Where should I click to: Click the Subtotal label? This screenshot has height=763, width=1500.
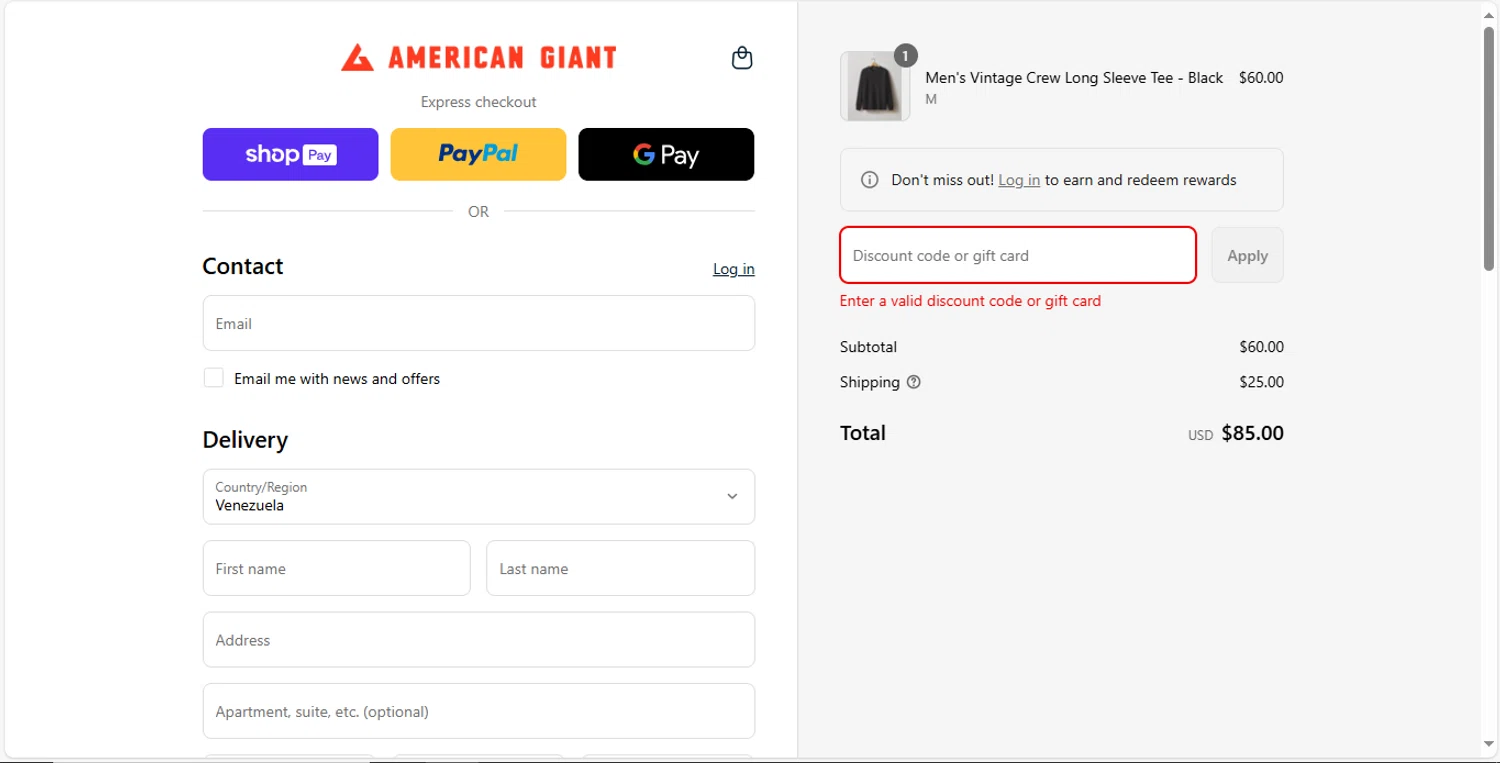point(868,347)
